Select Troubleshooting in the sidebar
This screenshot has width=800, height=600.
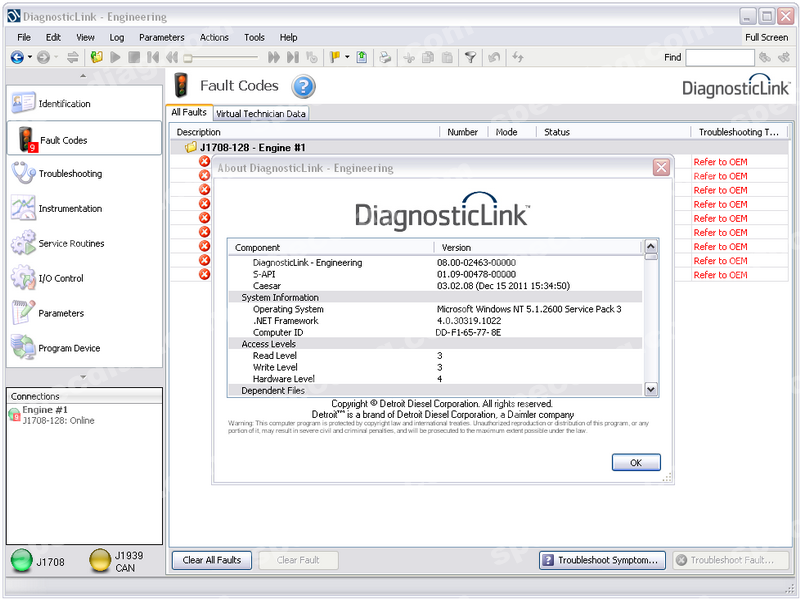(x=70, y=174)
